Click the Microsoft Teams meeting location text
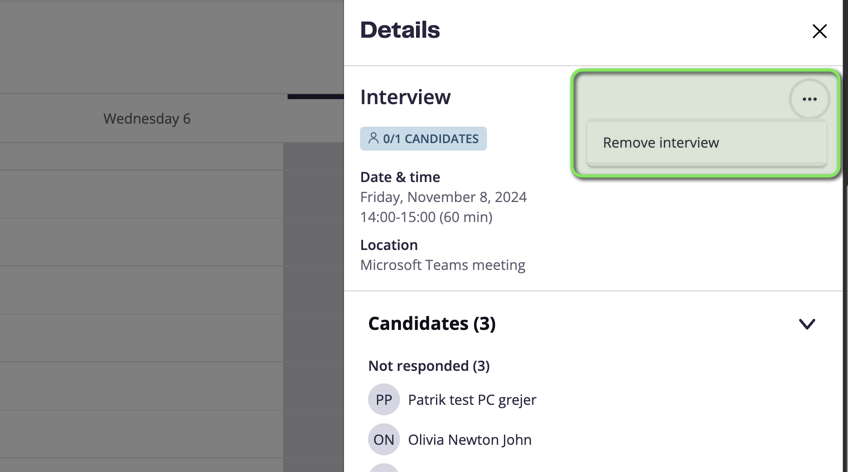This screenshot has width=848, height=472. pyautogui.click(x=442, y=265)
